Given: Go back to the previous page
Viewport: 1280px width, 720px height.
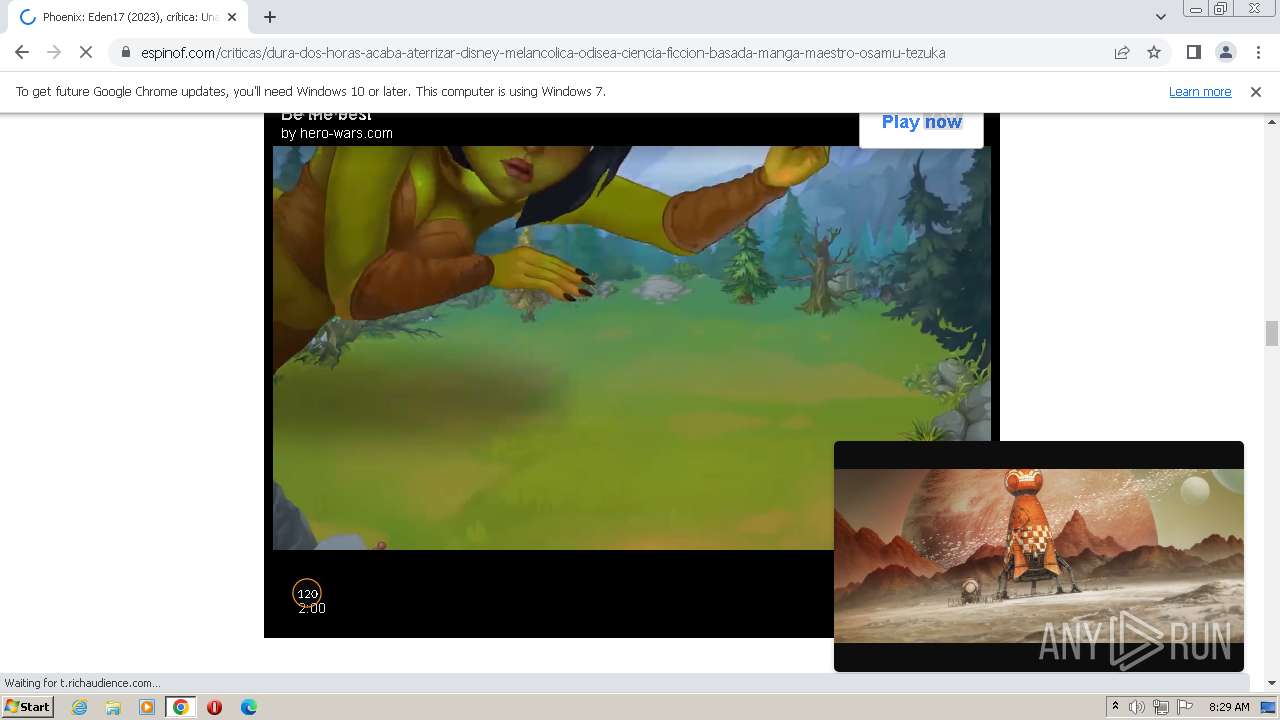Looking at the screenshot, I should (22, 52).
